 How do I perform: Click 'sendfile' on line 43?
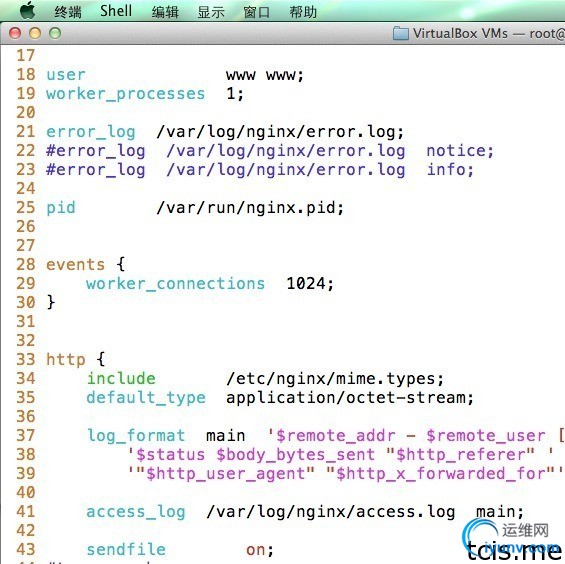(126, 550)
